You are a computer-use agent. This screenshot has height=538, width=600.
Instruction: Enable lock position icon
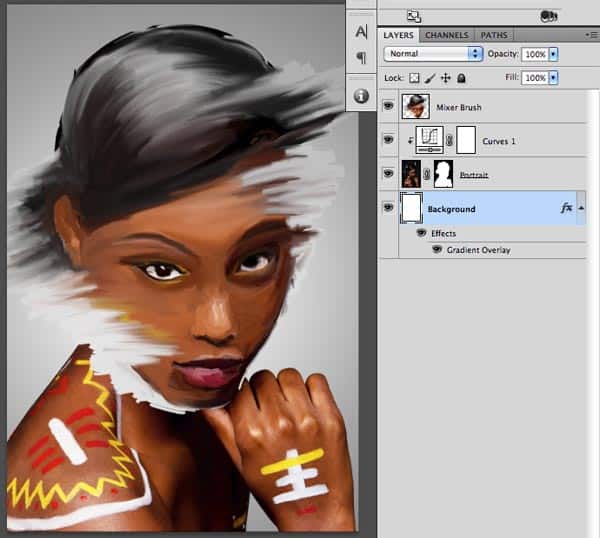(446, 78)
